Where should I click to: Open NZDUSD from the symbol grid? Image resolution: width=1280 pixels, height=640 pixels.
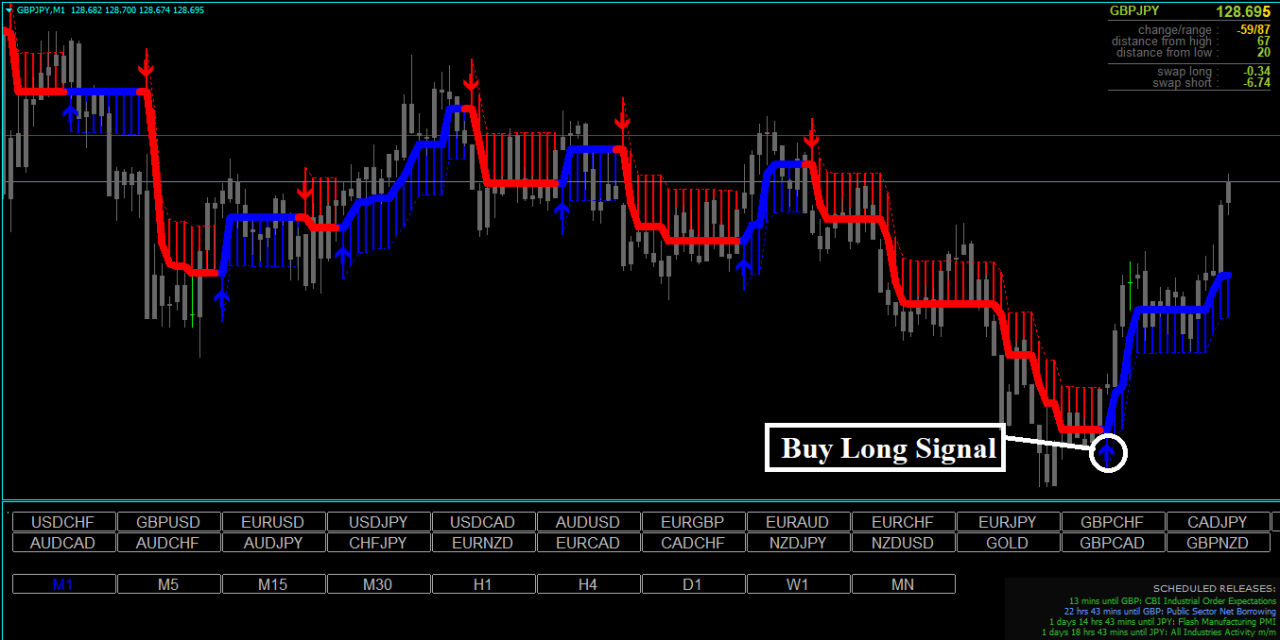click(903, 543)
